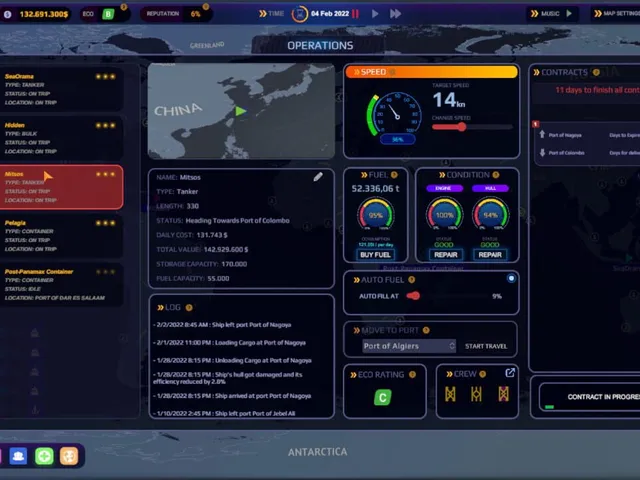Play the music
The image size is (640, 480).
(569, 13)
